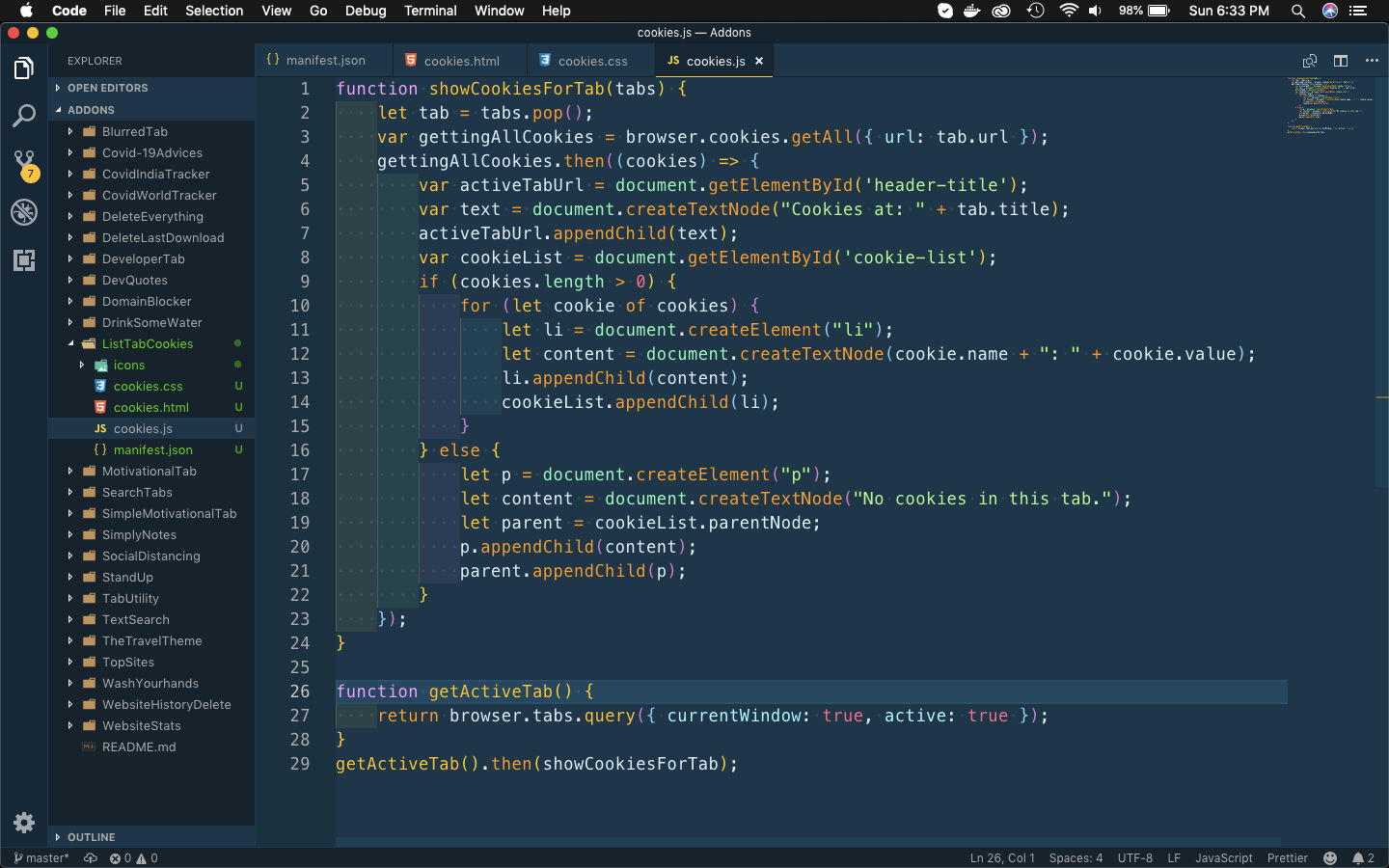Open the Manage gear menu

click(x=24, y=823)
